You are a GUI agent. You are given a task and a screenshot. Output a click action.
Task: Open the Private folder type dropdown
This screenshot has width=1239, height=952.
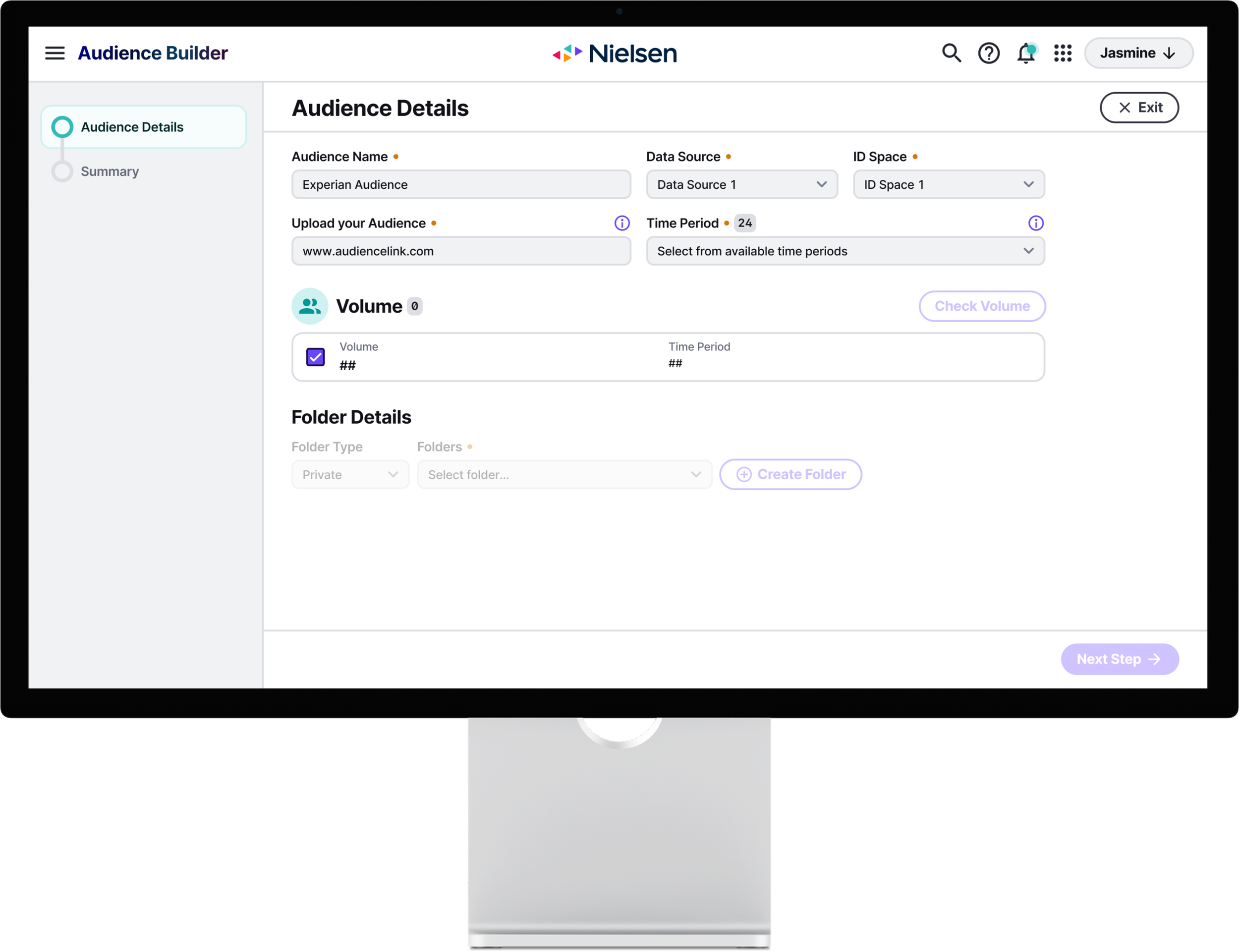point(350,475)
